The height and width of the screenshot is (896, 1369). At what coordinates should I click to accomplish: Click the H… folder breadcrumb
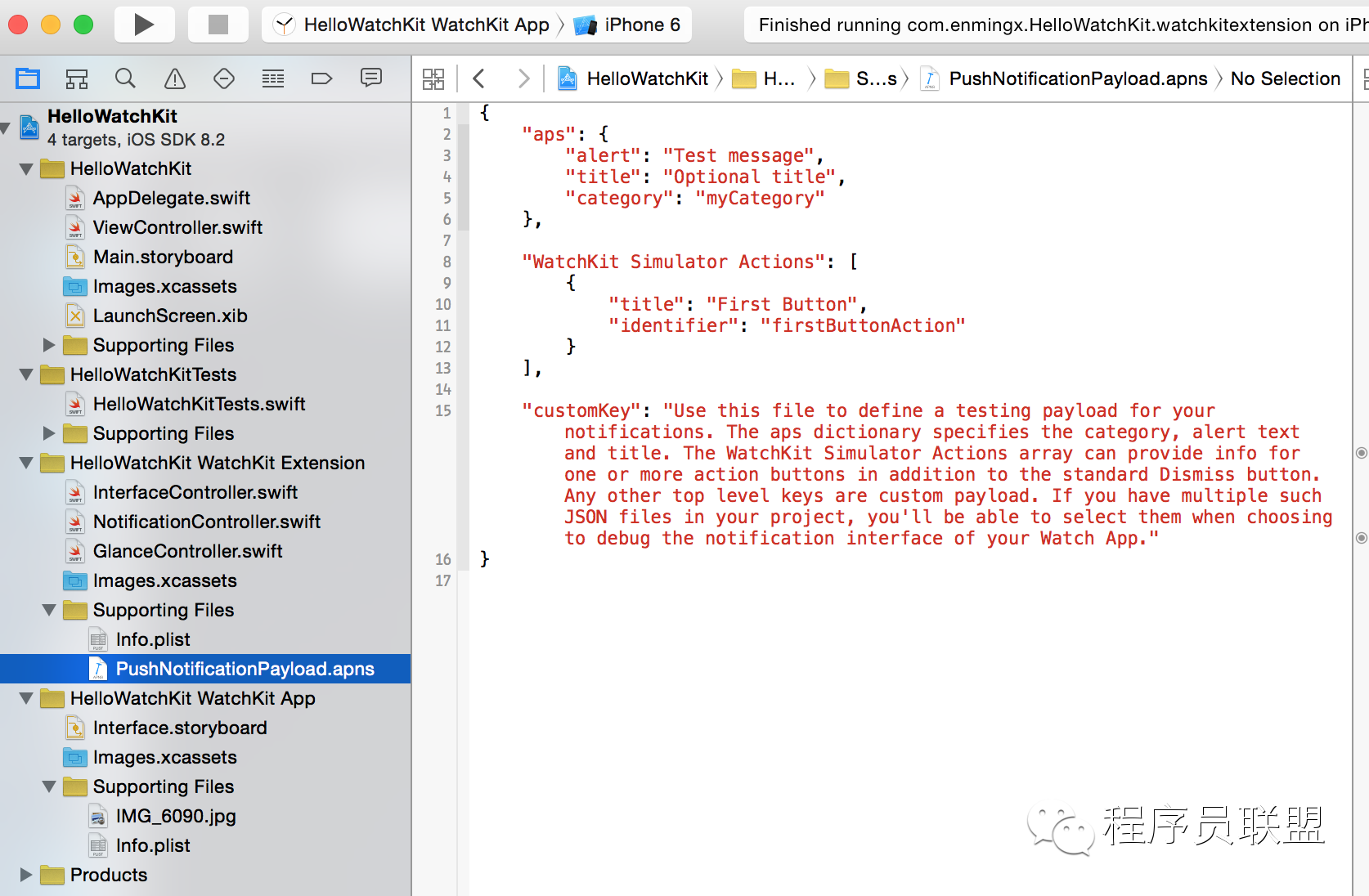click(764, 78)
